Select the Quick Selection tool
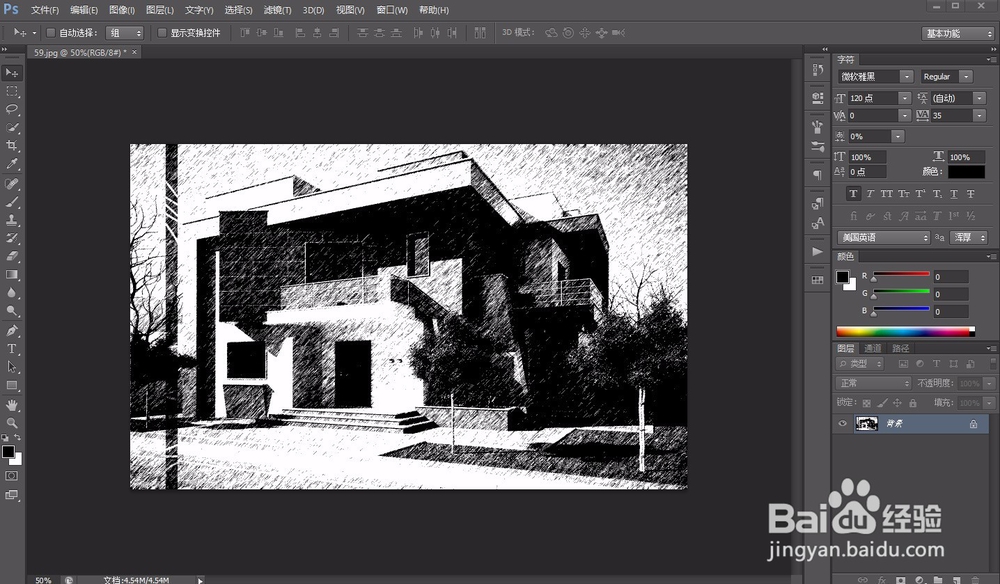 click(x=11, y=128)
